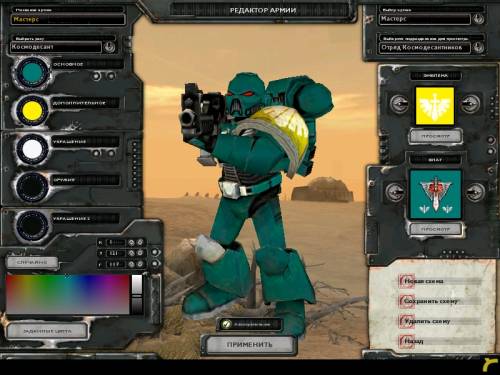Click the yellow winged-sword emblem image
500x375 pixels.
click(x=435, y=106)
